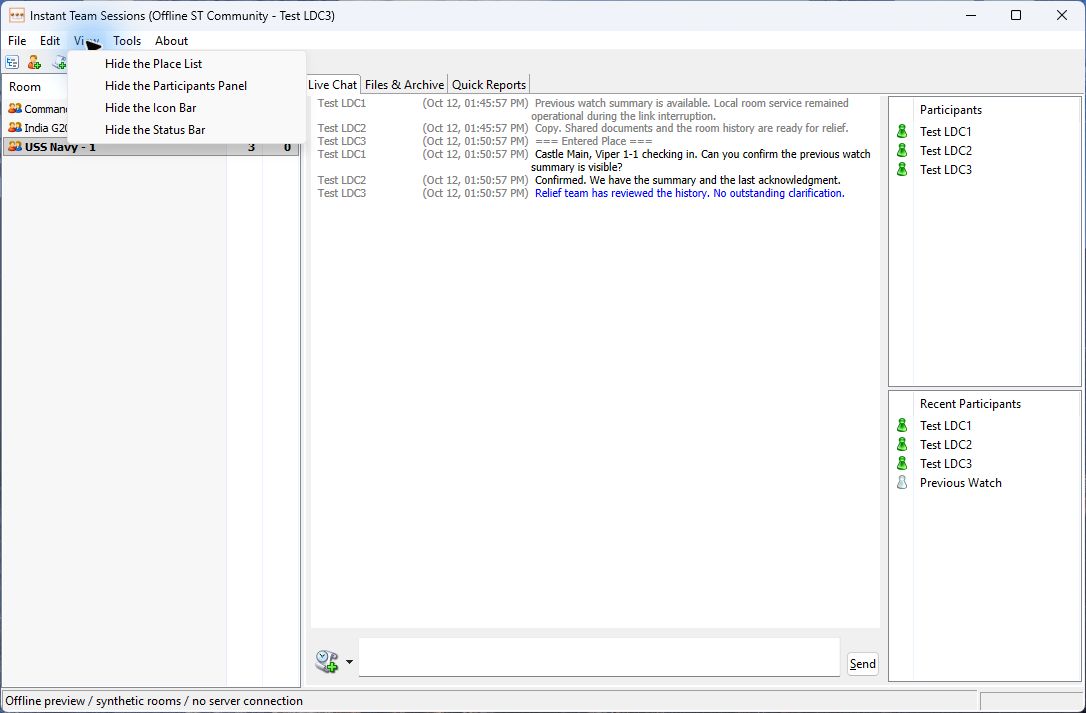Open the About menu
Screen dimensions: 1086x713
[171, 41]
